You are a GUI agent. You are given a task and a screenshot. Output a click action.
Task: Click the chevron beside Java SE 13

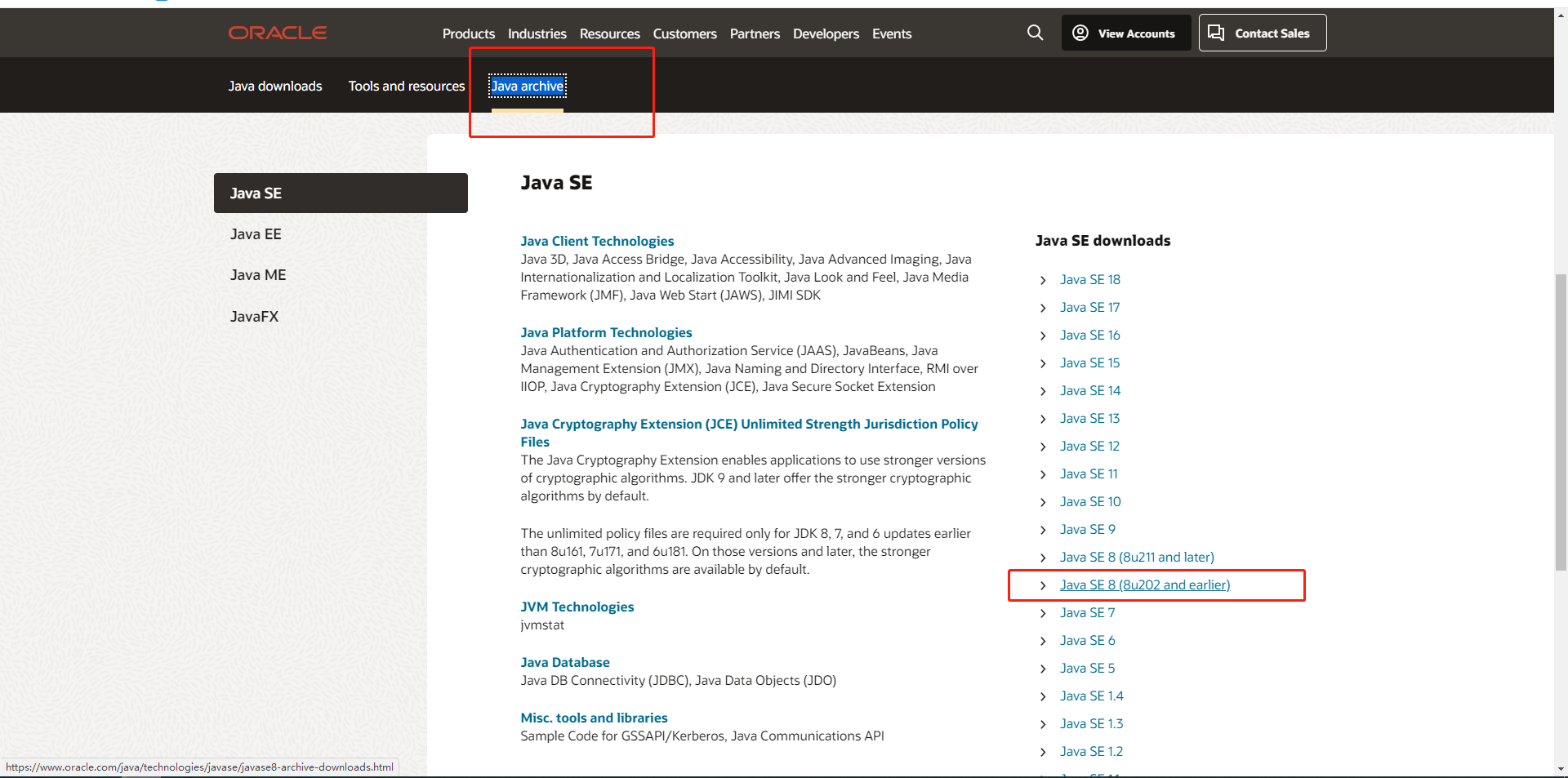pos(1043,419)
